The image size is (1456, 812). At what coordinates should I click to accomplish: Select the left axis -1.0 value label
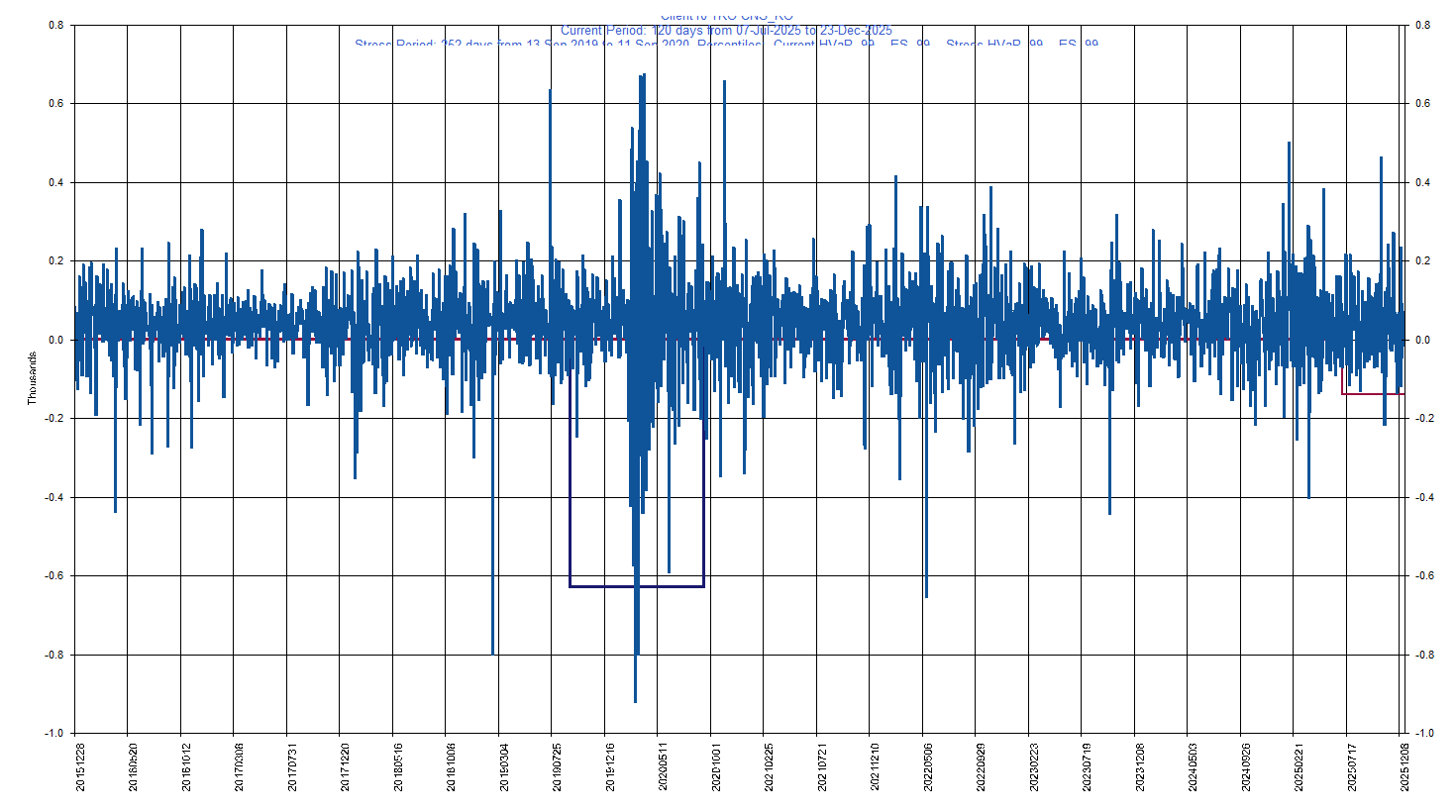[53, 734]
